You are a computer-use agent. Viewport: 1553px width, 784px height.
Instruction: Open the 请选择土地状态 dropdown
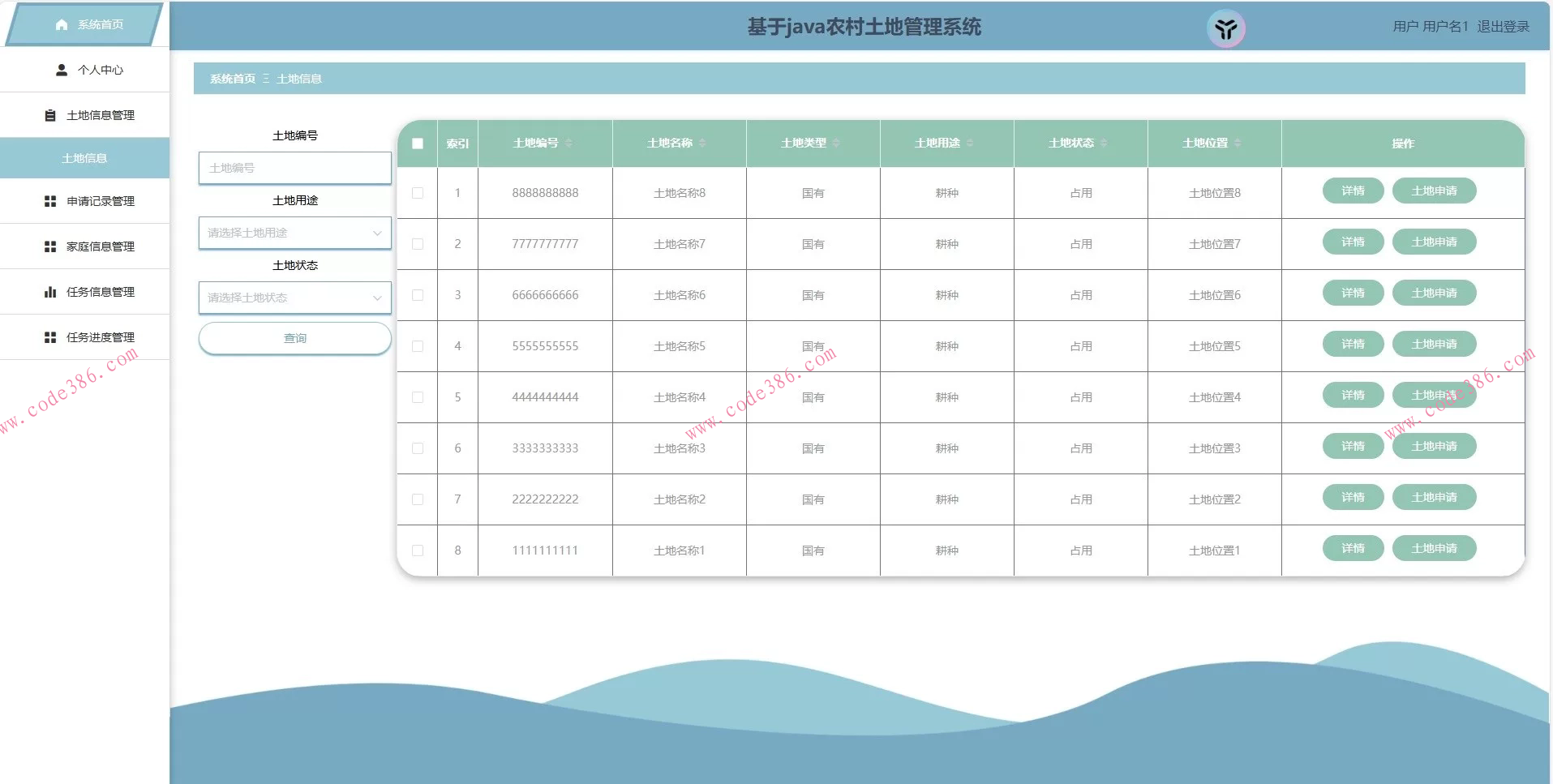(295, 298)
